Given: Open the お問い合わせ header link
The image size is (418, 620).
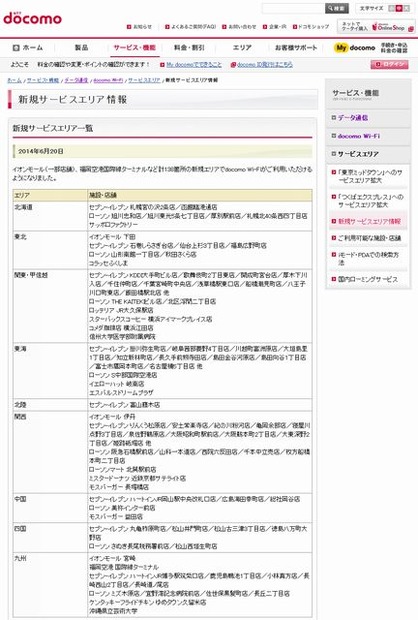Looking at the screenshot, I should point(239,27).
